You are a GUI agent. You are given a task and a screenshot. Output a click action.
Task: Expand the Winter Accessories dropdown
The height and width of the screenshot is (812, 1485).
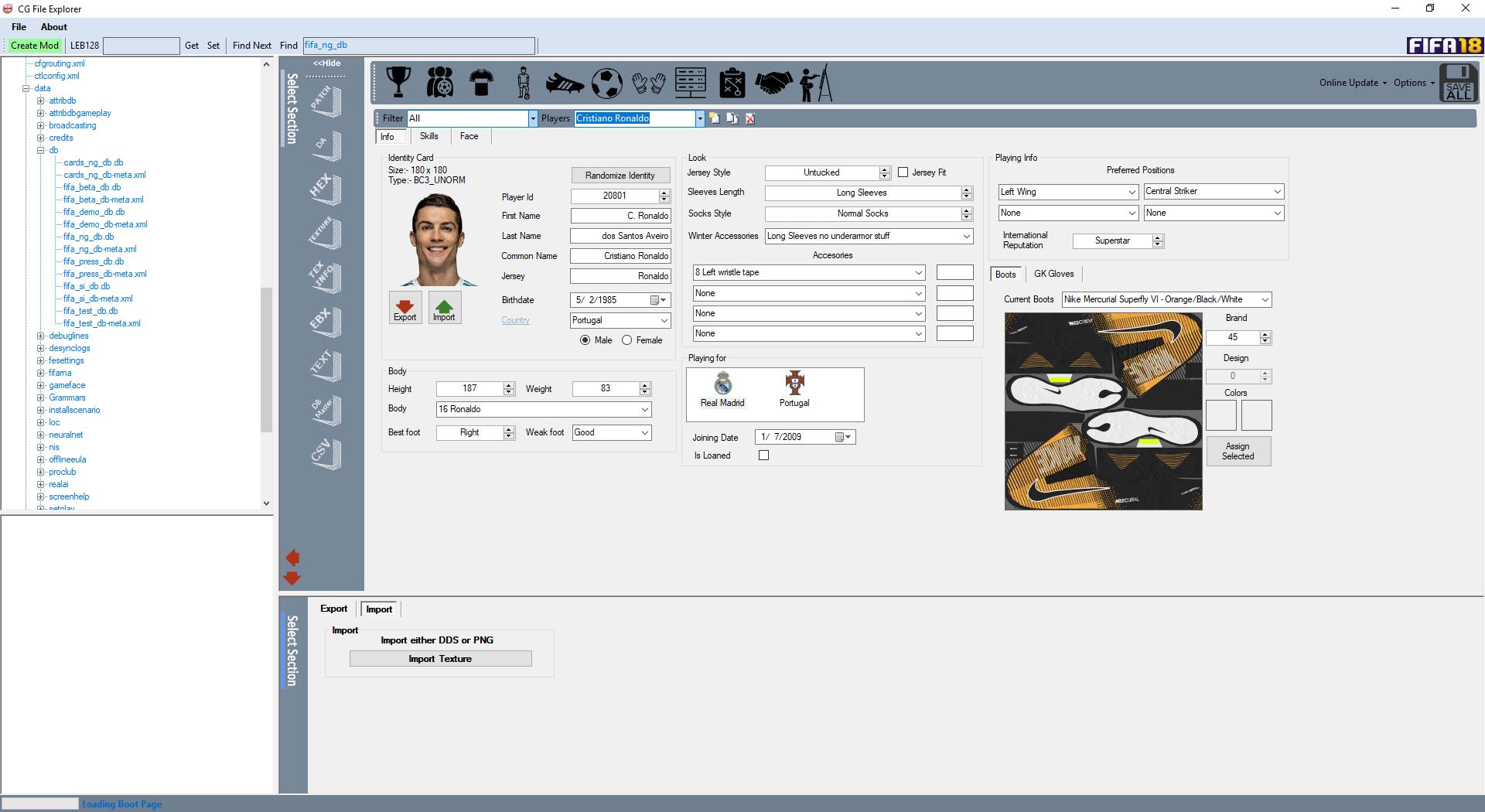pos(966,236)
